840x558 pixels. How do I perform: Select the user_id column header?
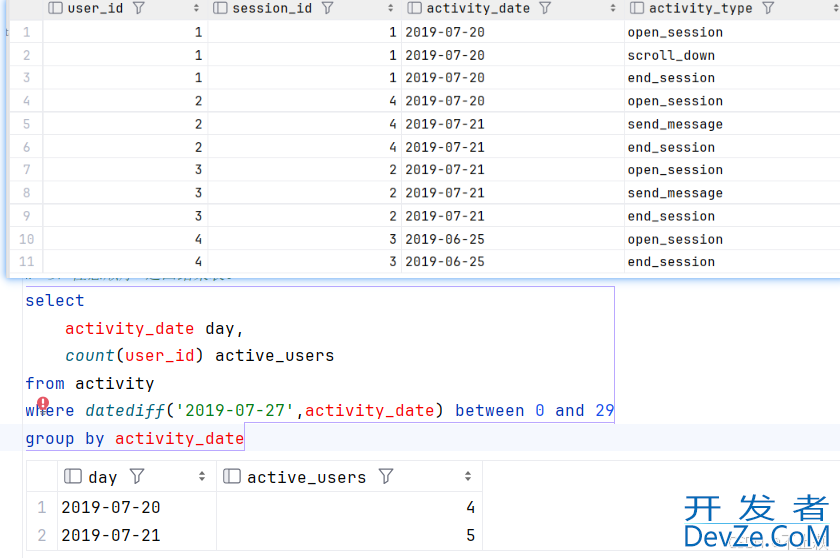coord(125,9)
